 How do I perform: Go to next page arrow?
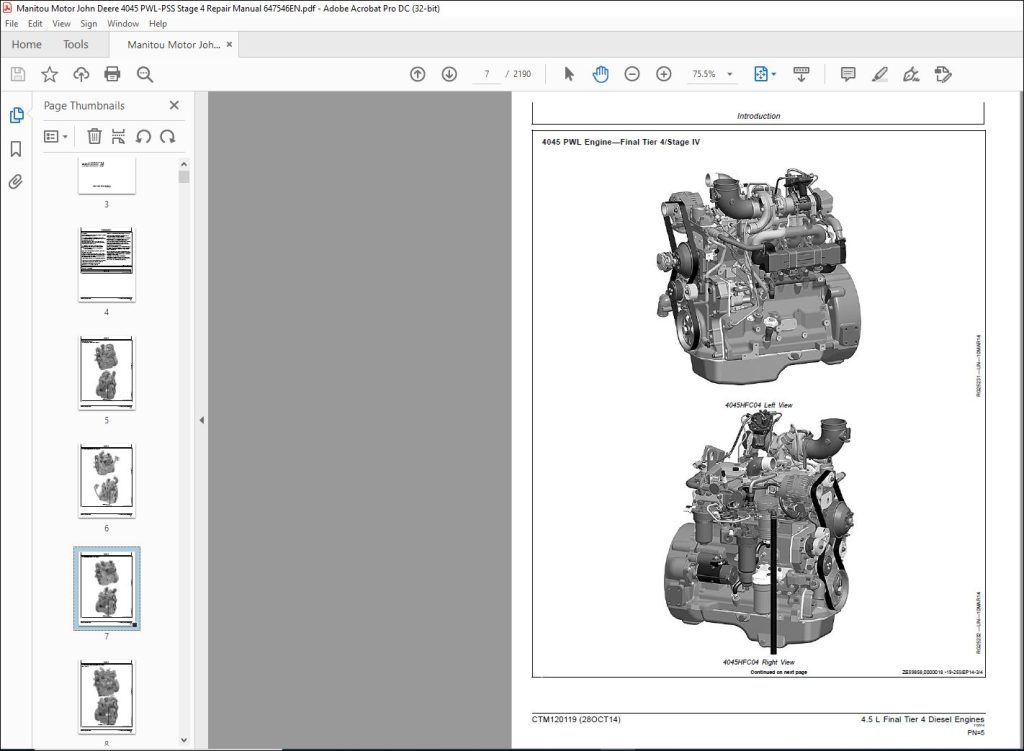tap(449, 74)
